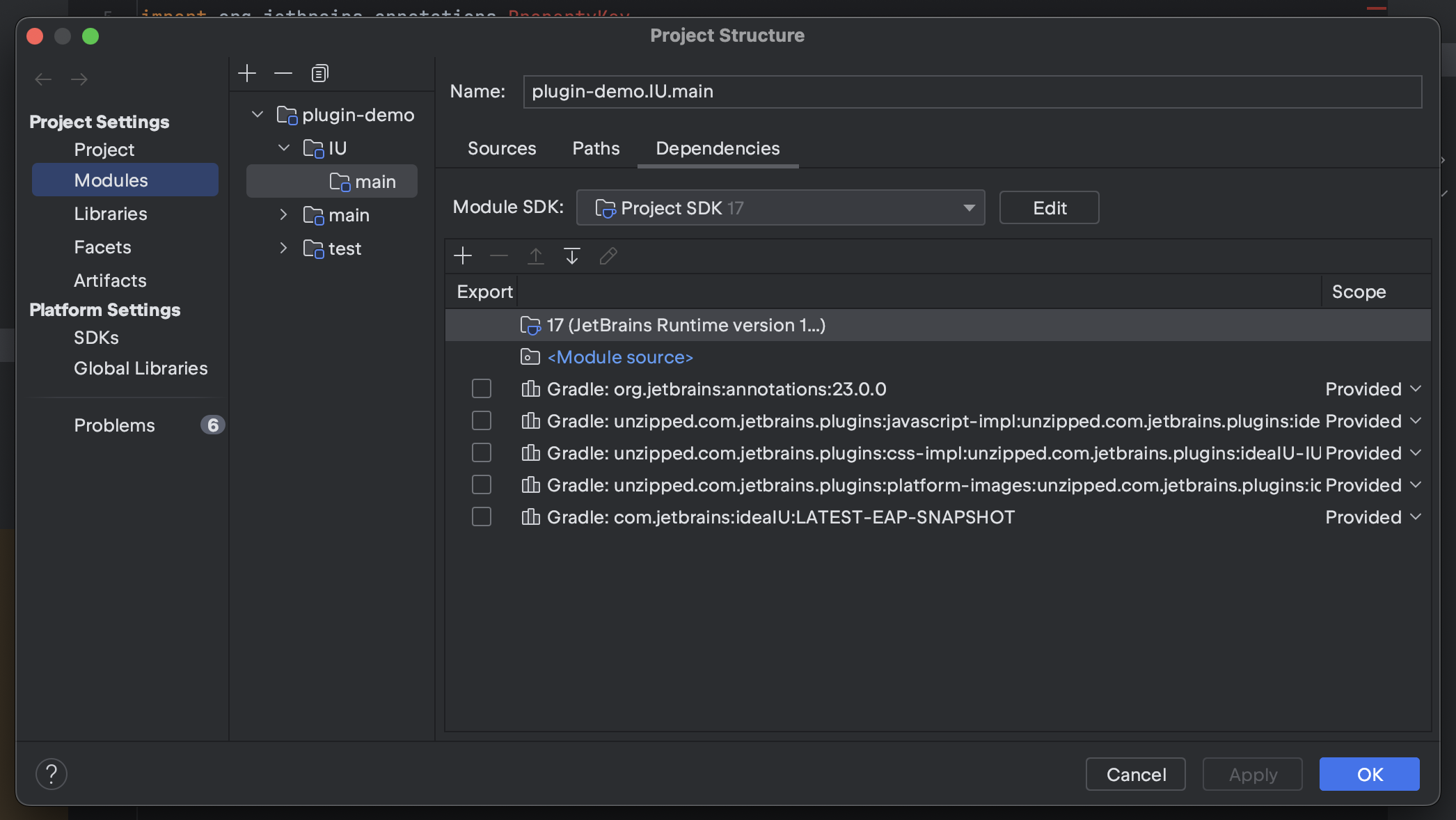
Task: Copy the selected module via the copy icon
Action: (319, 72)
